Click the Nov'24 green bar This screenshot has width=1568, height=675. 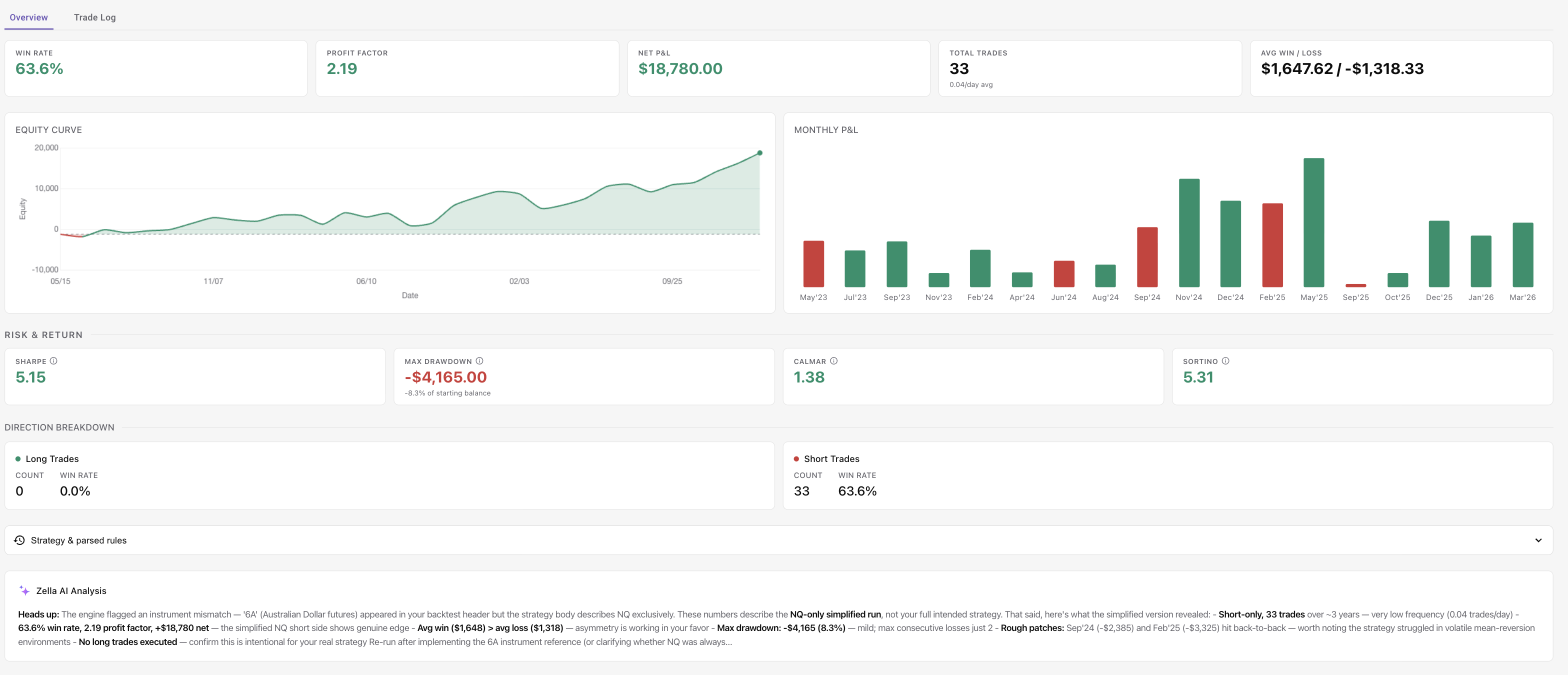(1189, 233)
